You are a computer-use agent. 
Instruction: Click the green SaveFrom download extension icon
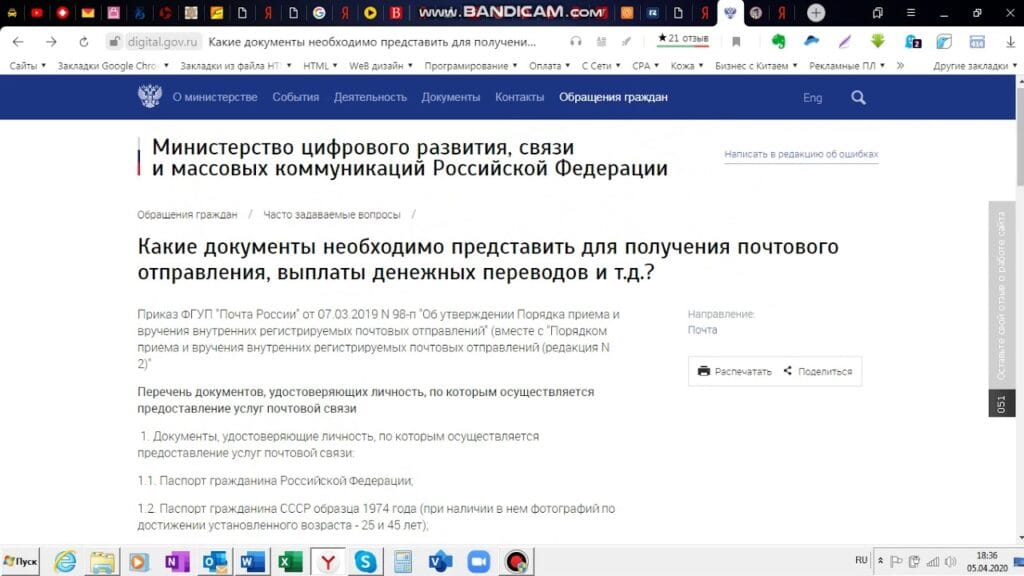click(878, 42)
